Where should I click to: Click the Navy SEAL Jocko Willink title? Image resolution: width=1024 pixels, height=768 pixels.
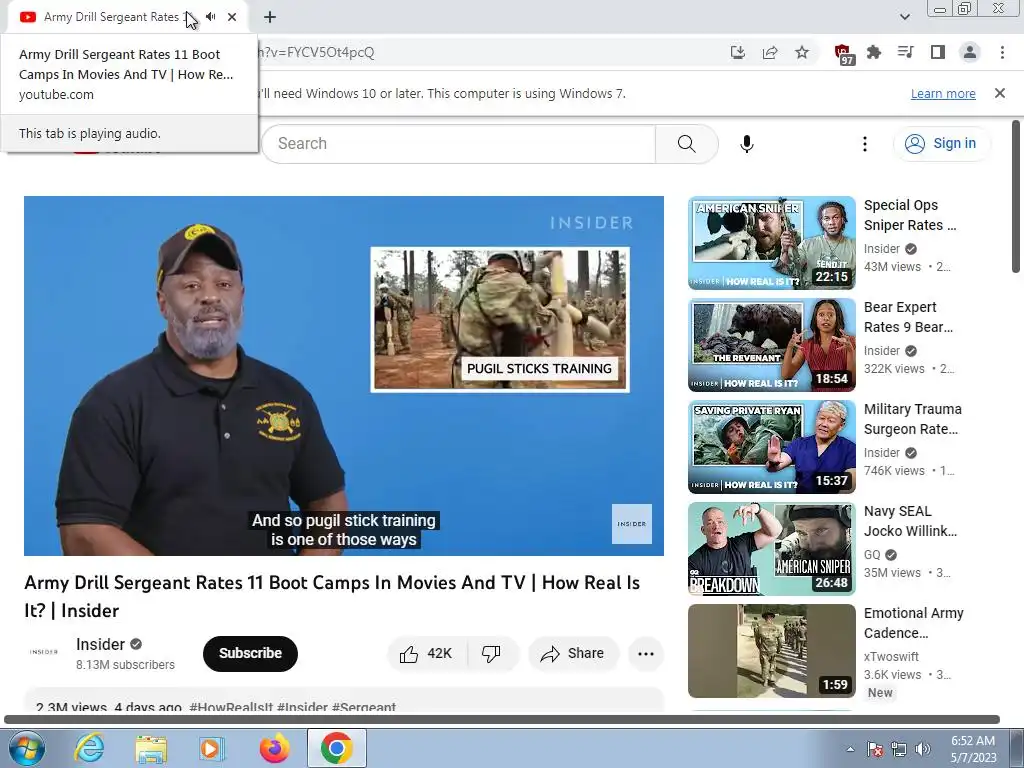(x=910, y=520)
